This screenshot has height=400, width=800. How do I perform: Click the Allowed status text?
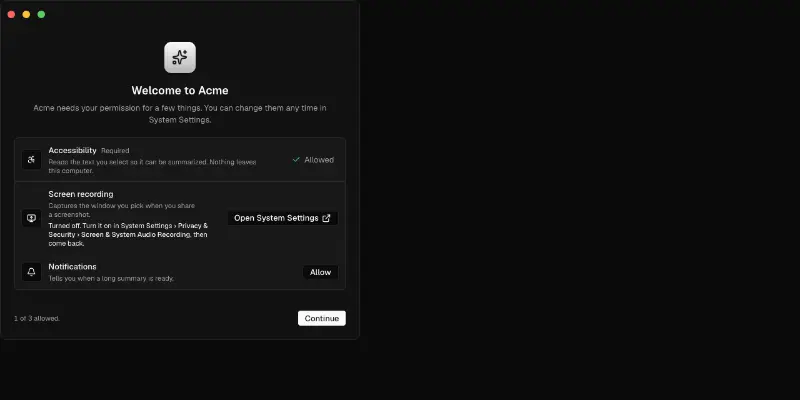pos(319,160)
